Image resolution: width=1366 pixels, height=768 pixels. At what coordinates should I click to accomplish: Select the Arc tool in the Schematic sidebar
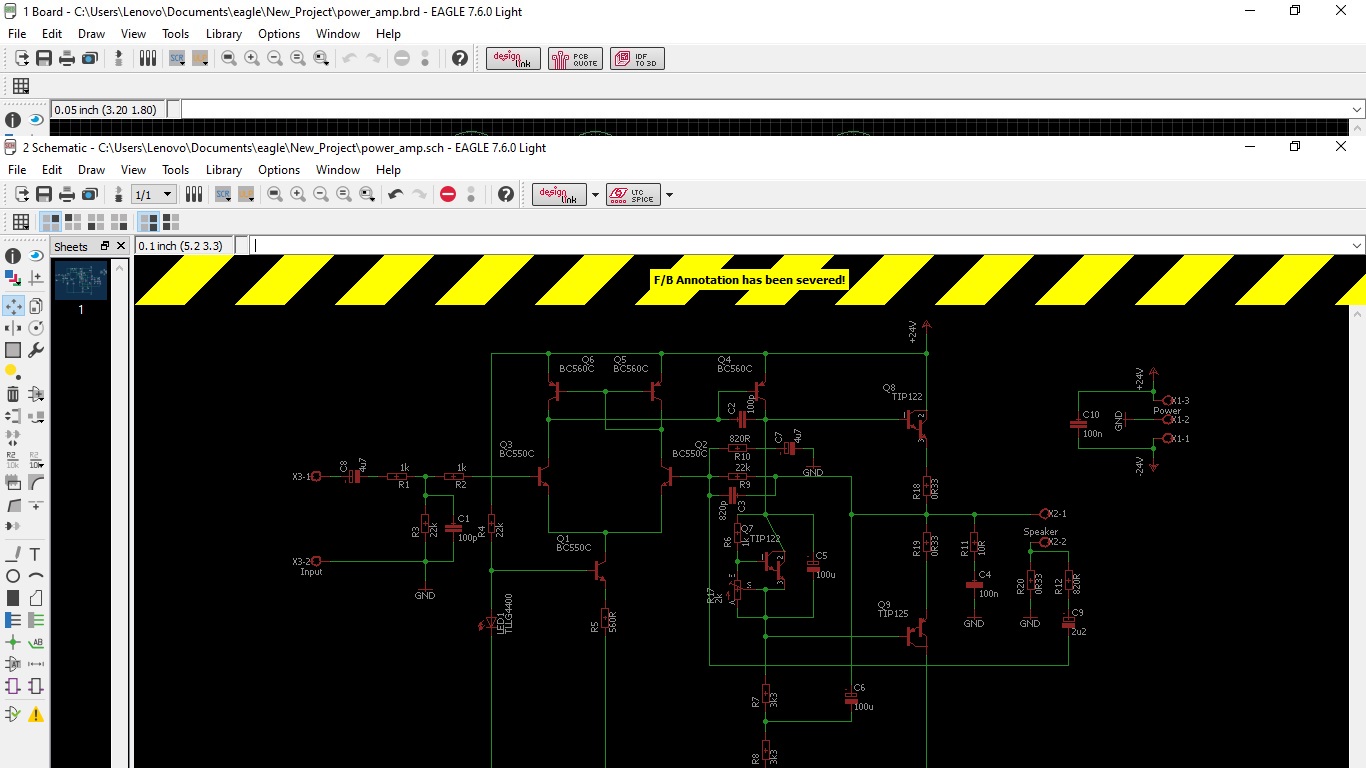[x=36, y=576]
